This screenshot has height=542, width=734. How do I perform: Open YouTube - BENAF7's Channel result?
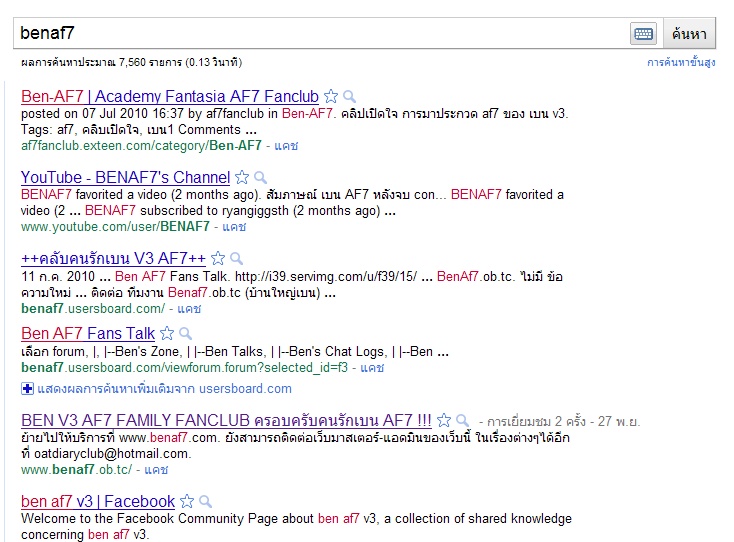(x=125, y=177)
